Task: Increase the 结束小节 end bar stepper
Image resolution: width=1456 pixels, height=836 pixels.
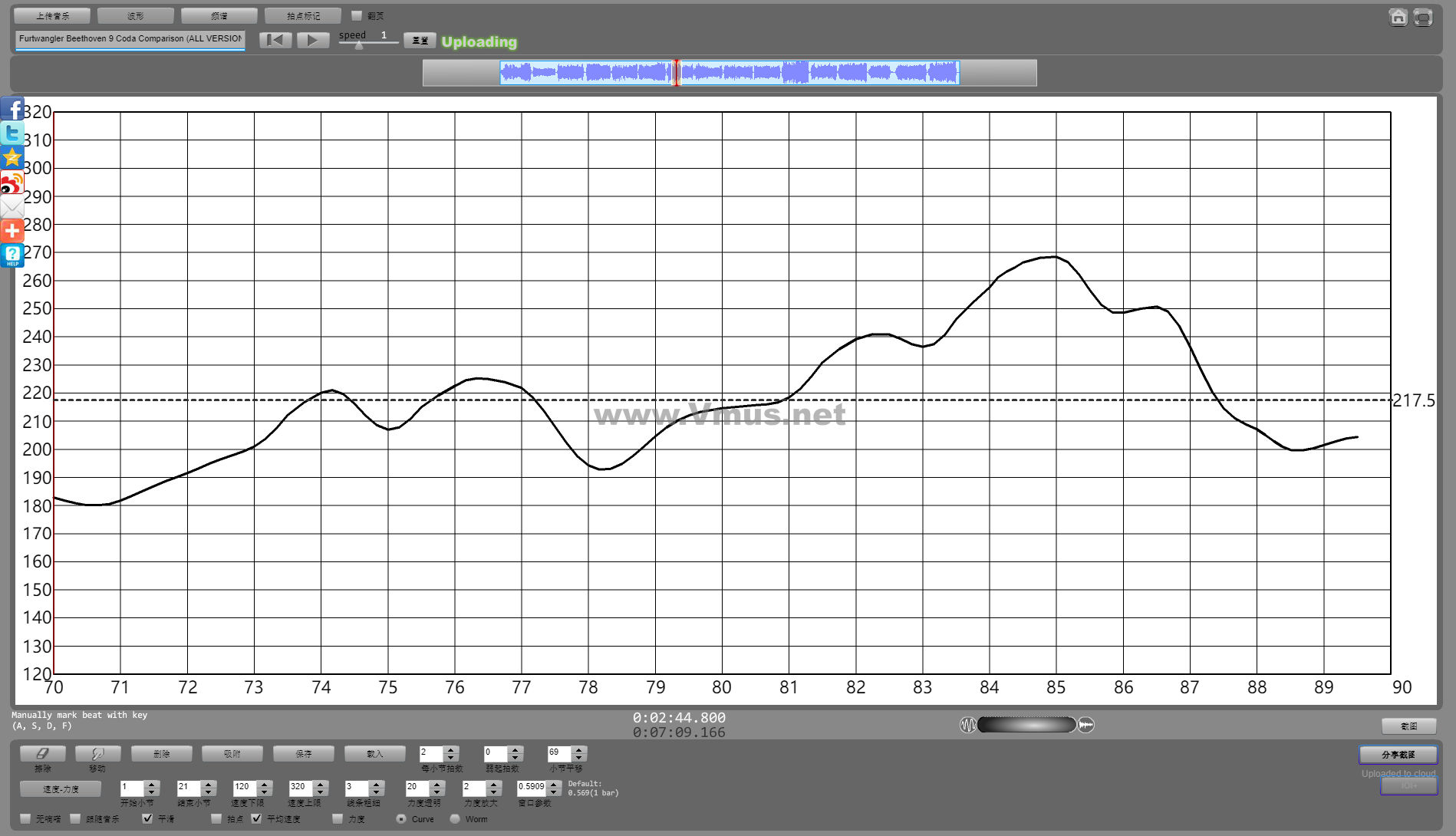Action: click(x=208, y=783)
